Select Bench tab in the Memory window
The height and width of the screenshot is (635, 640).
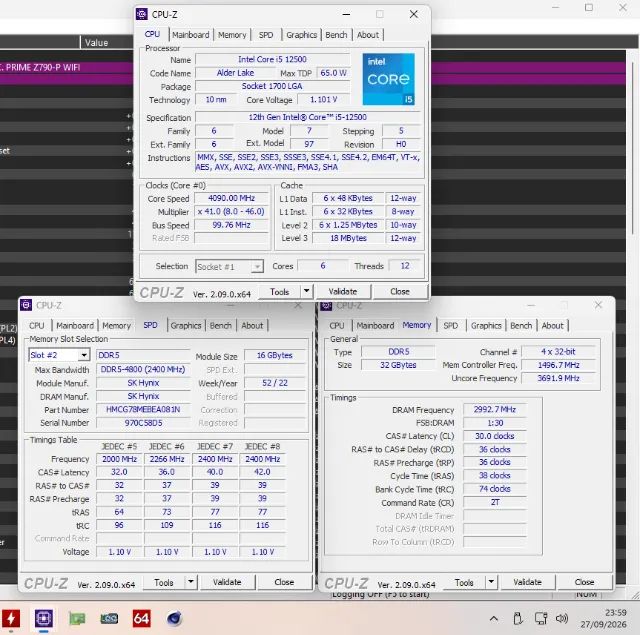(x=521, y=326)
